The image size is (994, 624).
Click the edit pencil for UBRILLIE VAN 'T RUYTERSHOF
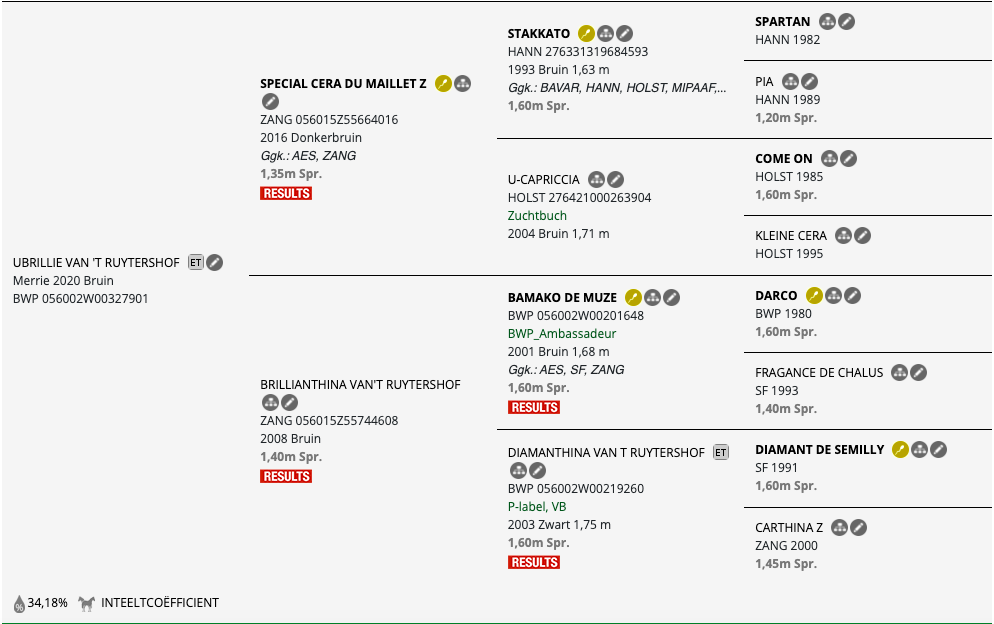(215, 263)
